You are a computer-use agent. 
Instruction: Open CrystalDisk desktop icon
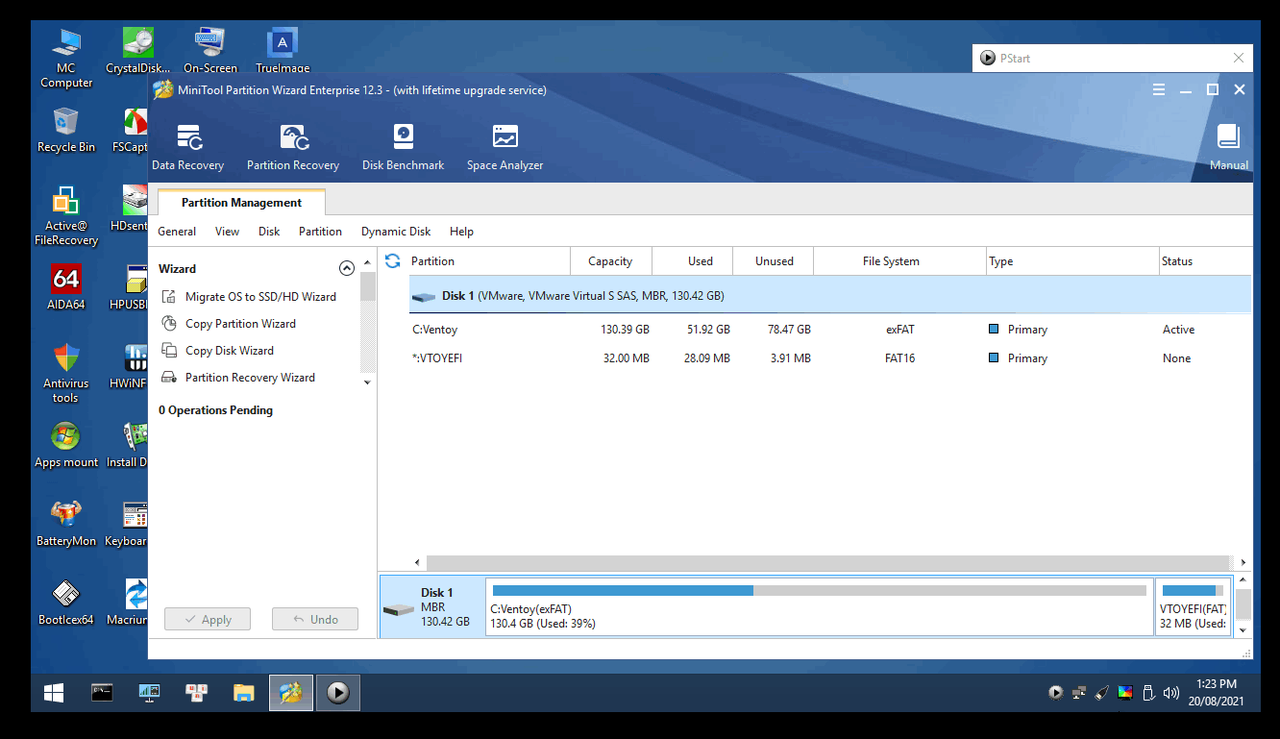(x=138, y=51)
